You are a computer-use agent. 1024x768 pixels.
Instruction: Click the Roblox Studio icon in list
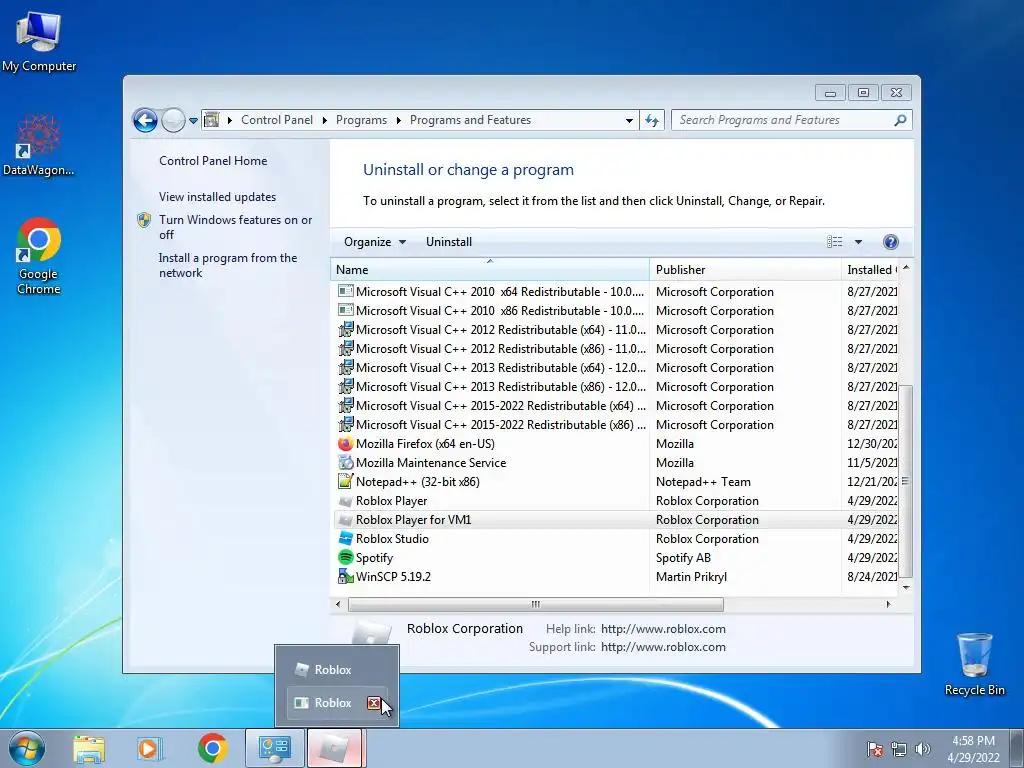coord(345,539)
